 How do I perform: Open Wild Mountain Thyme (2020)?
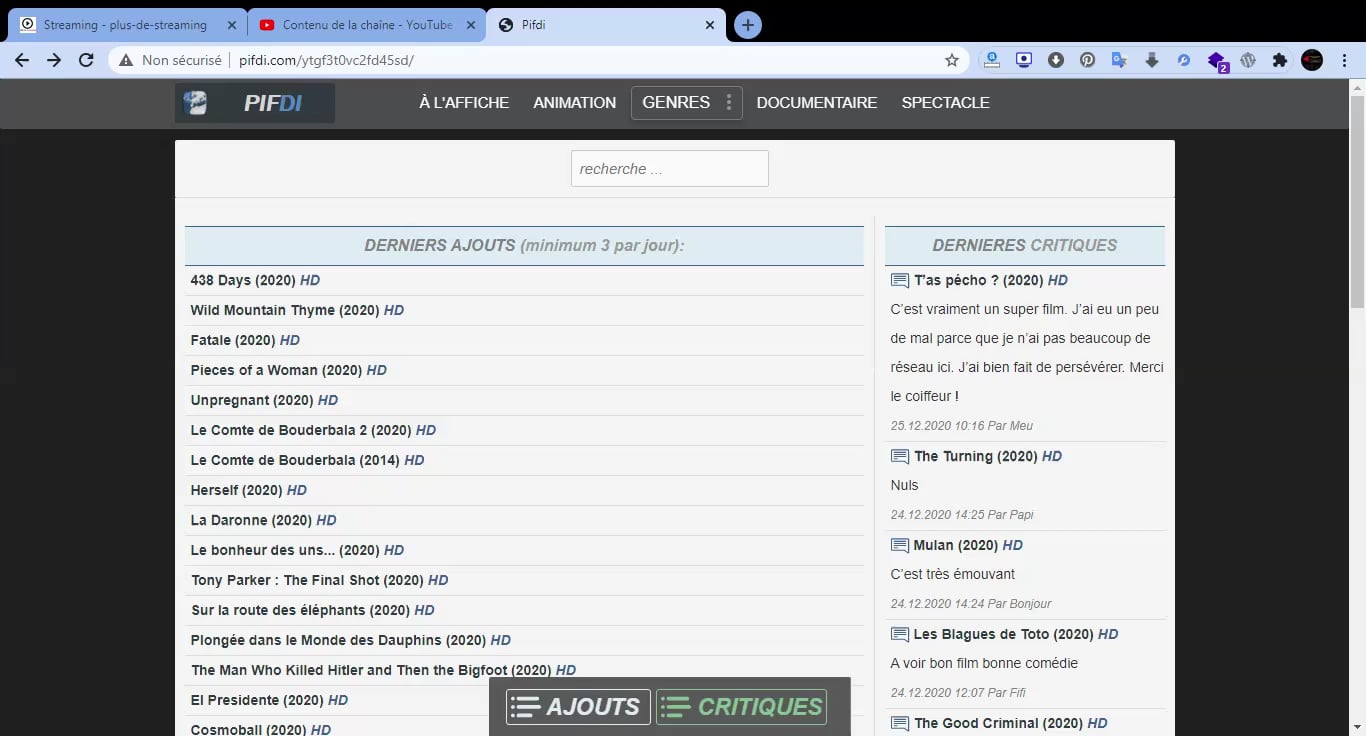[297, 310]
